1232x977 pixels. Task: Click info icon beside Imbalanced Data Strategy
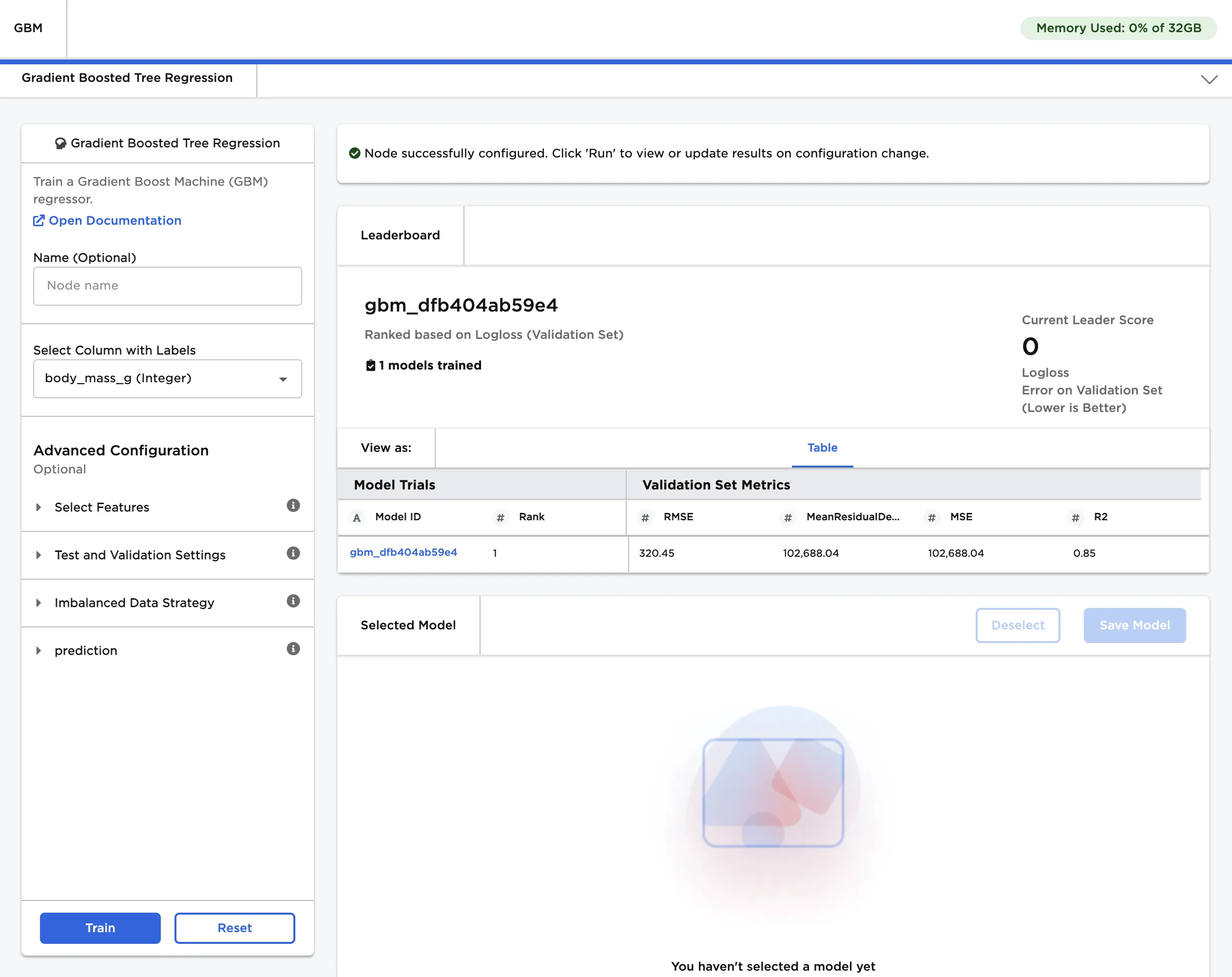(x=292, y=601)
